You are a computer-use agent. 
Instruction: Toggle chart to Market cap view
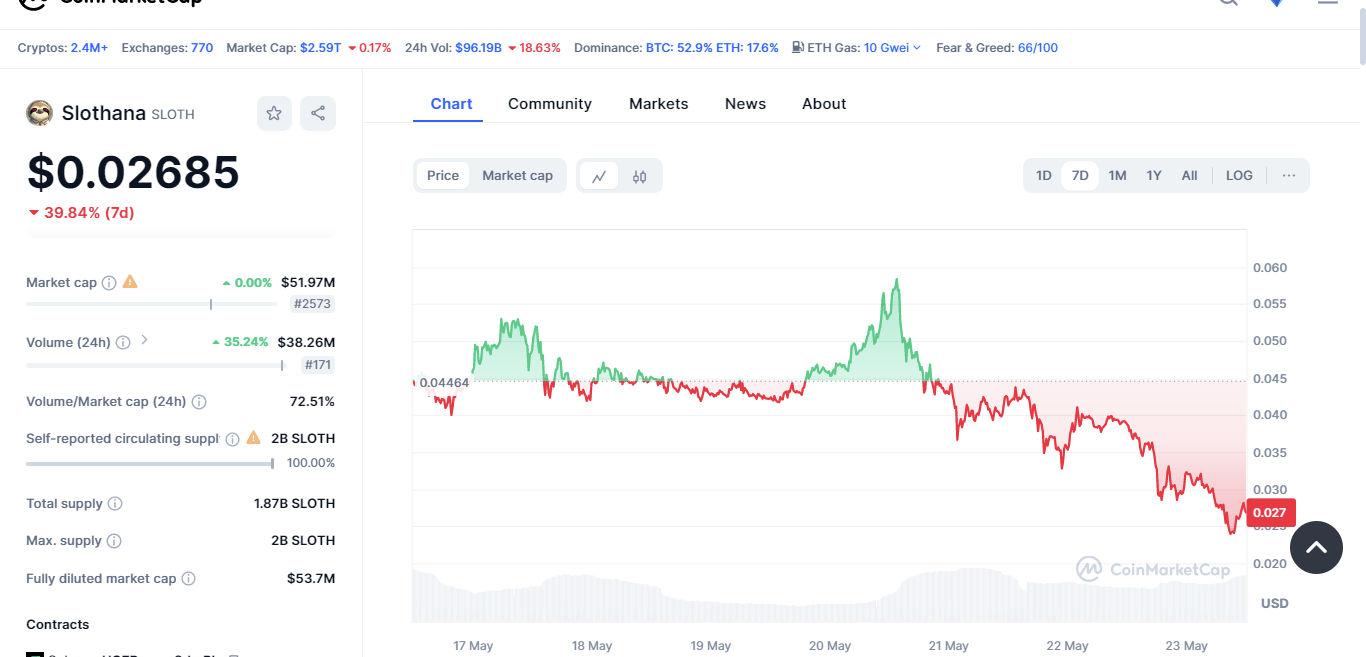tap(517, 175)
